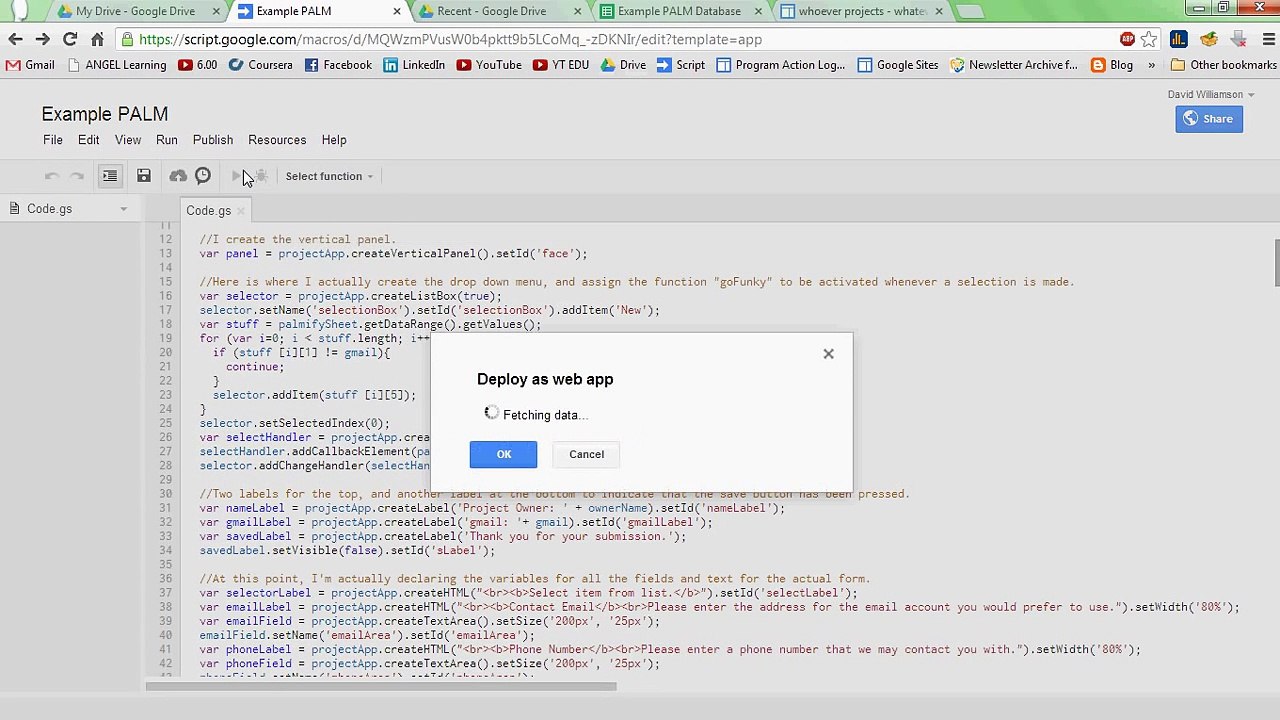
Task: Switch to the Recent - Google Drive tab
Action: tap(492, 12)
